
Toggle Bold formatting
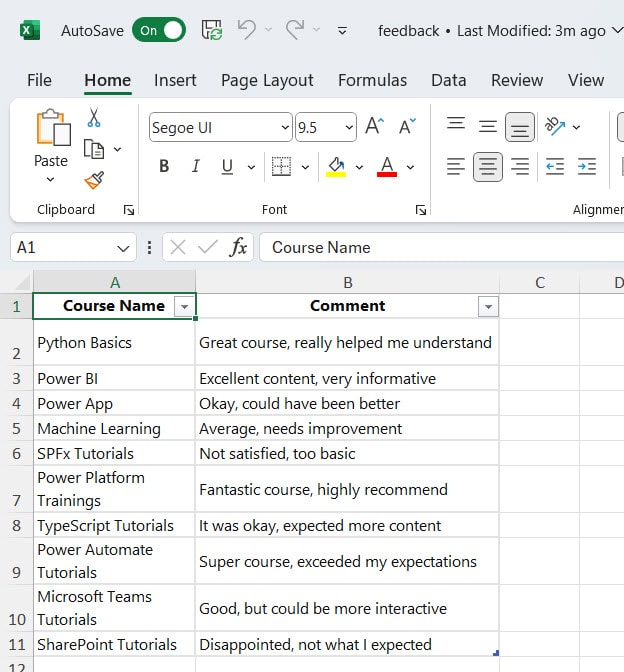click(164, 166)
